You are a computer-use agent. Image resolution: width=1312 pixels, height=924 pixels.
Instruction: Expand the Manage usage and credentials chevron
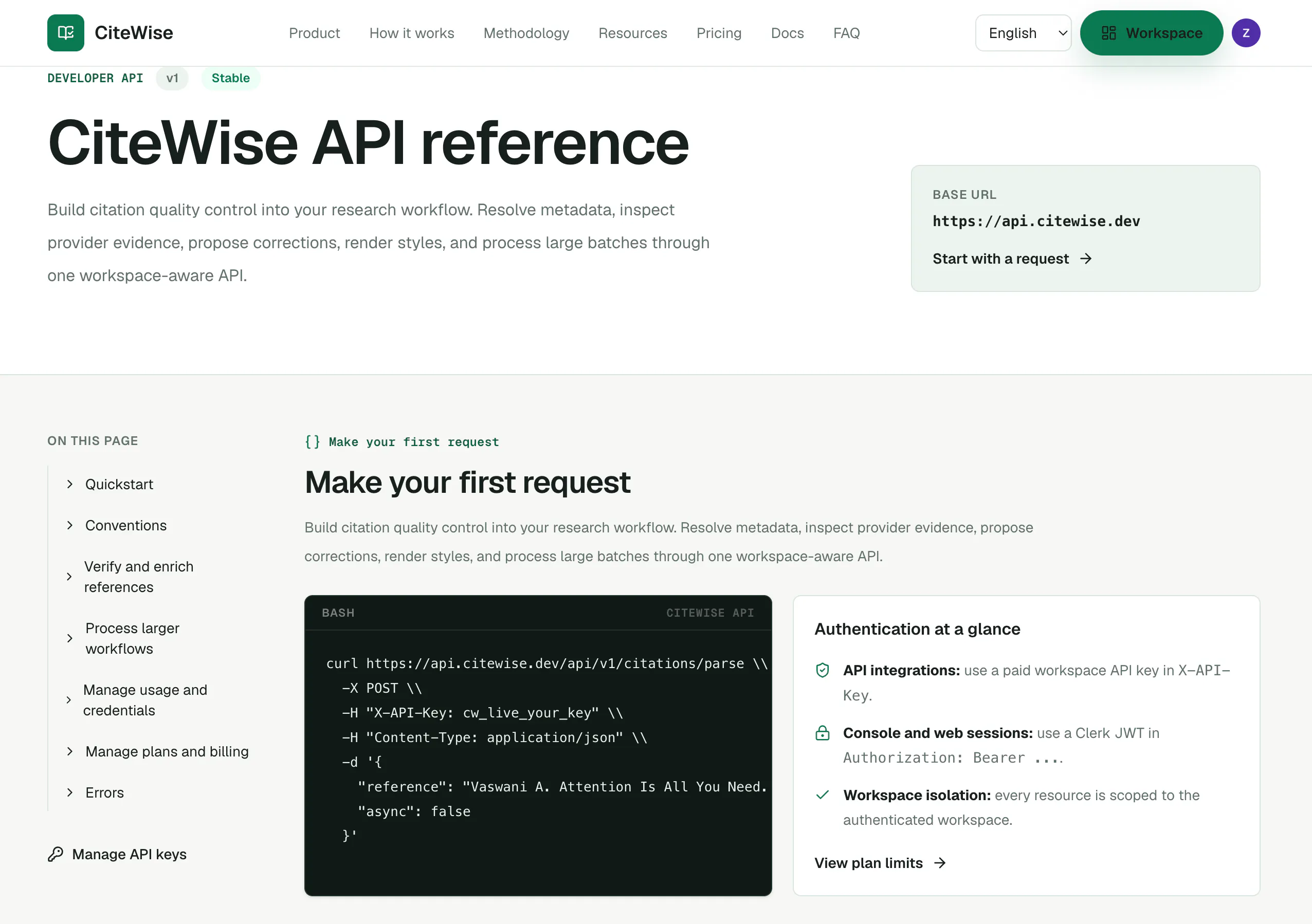68,701
